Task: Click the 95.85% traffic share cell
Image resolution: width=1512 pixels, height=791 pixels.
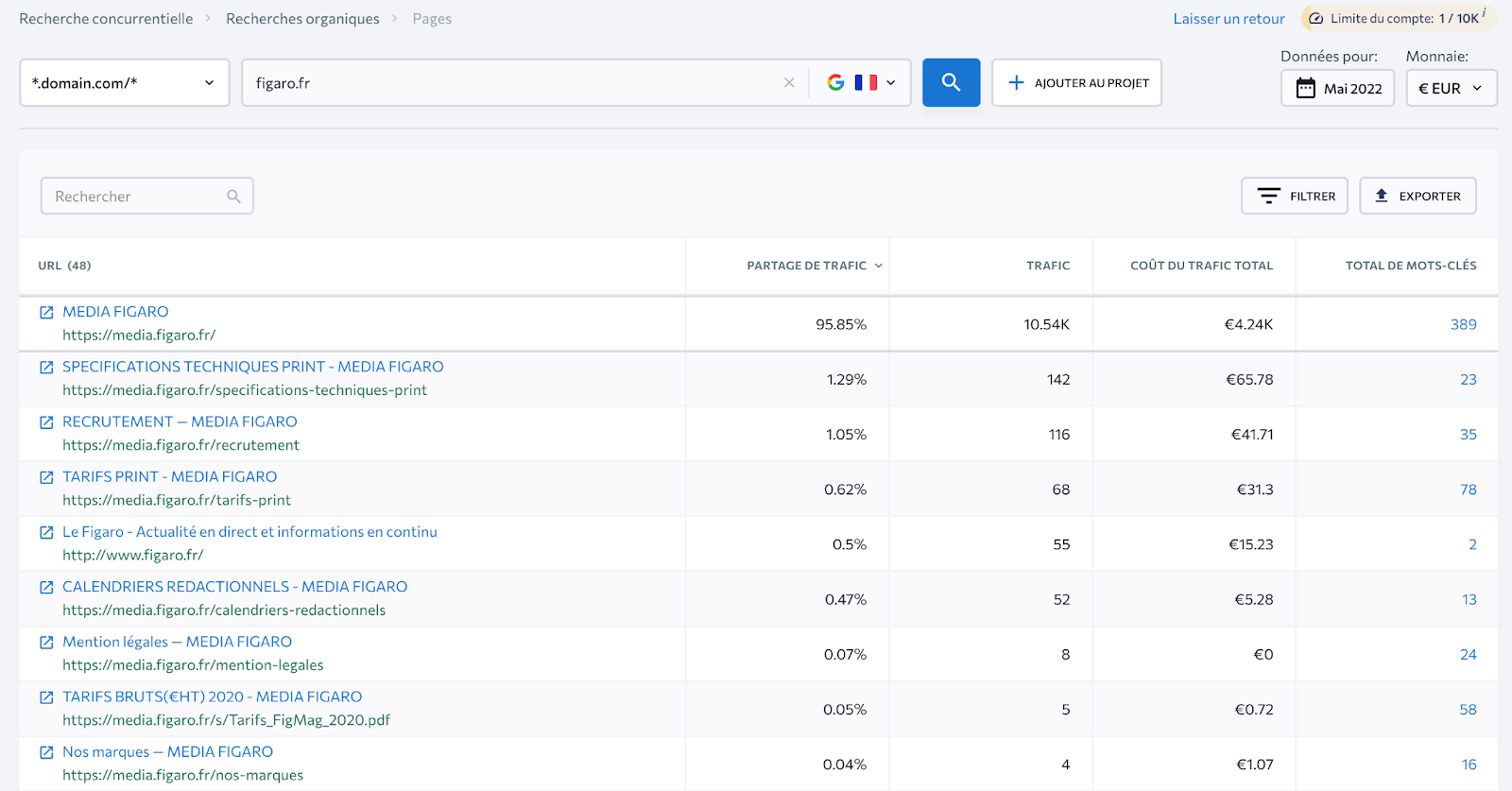Action: pyautogui.click(x=841, y=324)
